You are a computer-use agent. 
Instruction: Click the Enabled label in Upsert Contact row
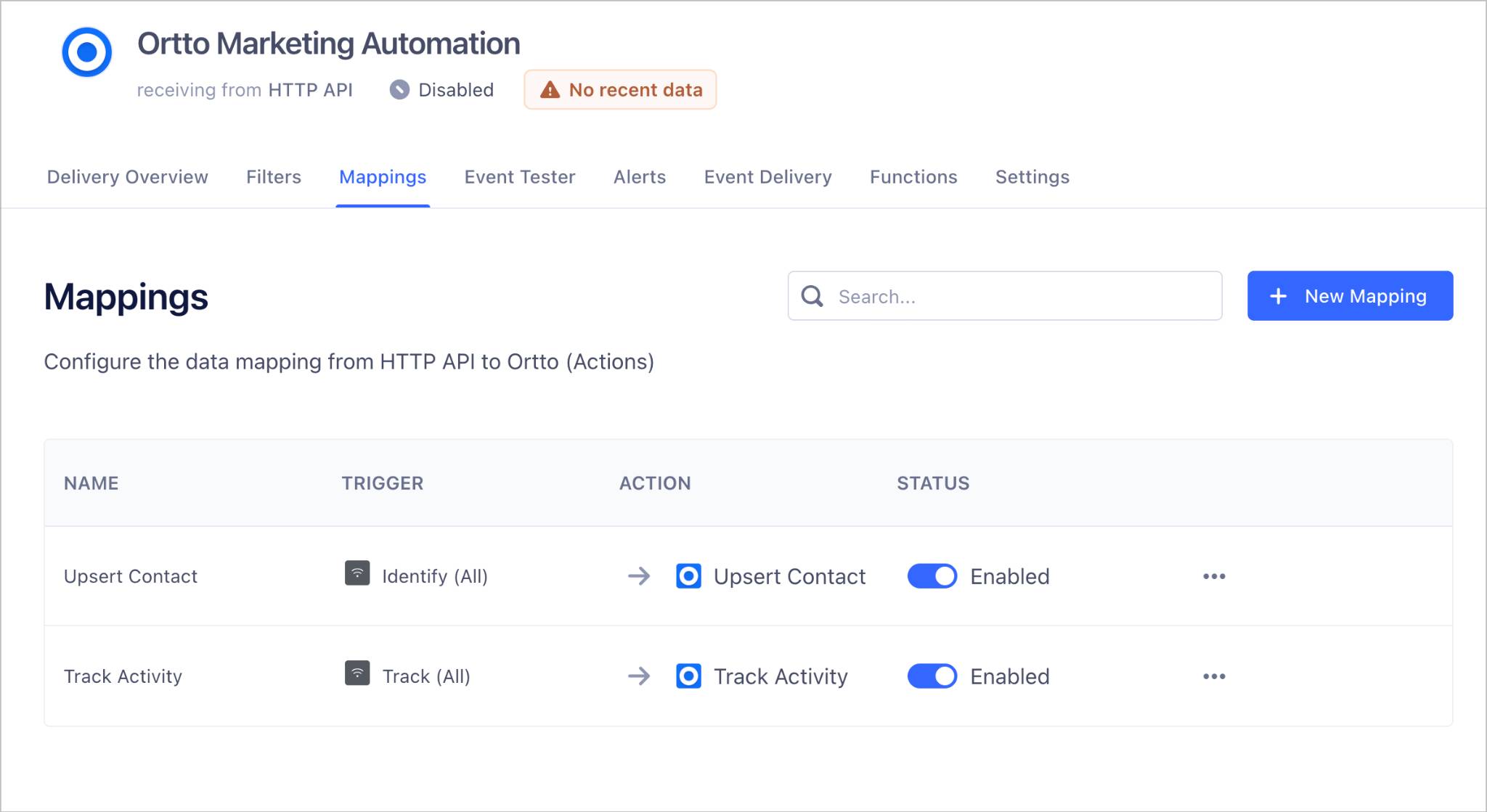coord(1010,576)
